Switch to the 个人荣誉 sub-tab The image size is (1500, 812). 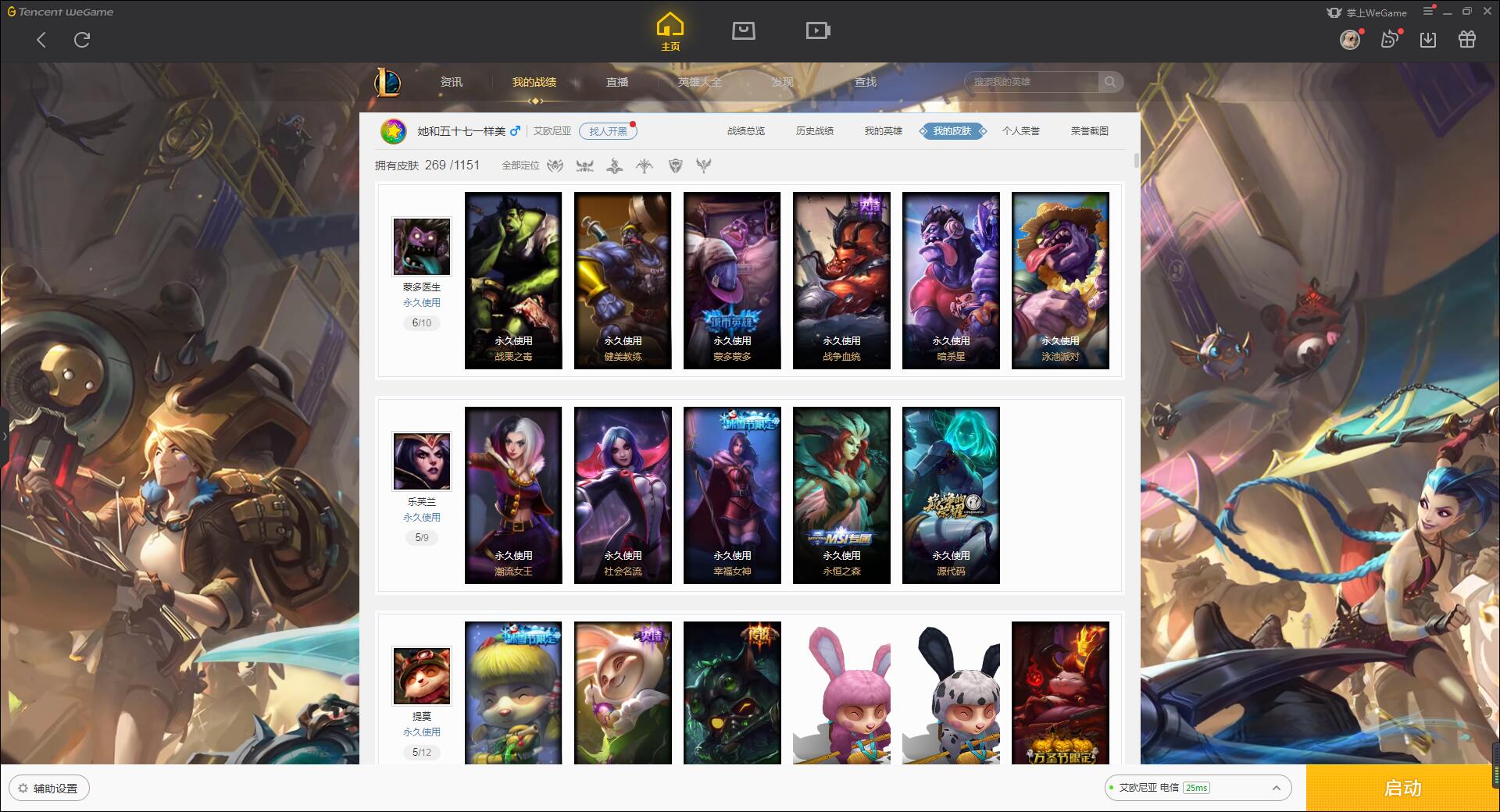coord(1021,131)
